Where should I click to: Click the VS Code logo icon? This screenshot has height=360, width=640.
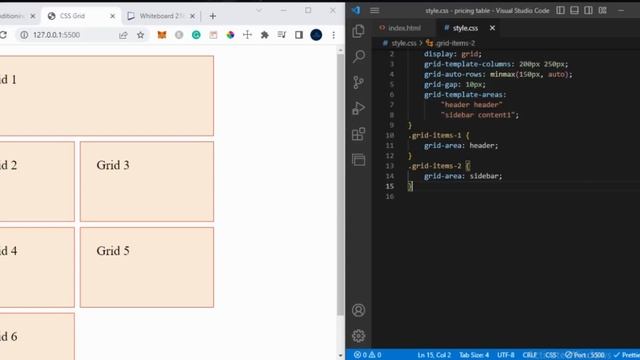pos(356,11)
